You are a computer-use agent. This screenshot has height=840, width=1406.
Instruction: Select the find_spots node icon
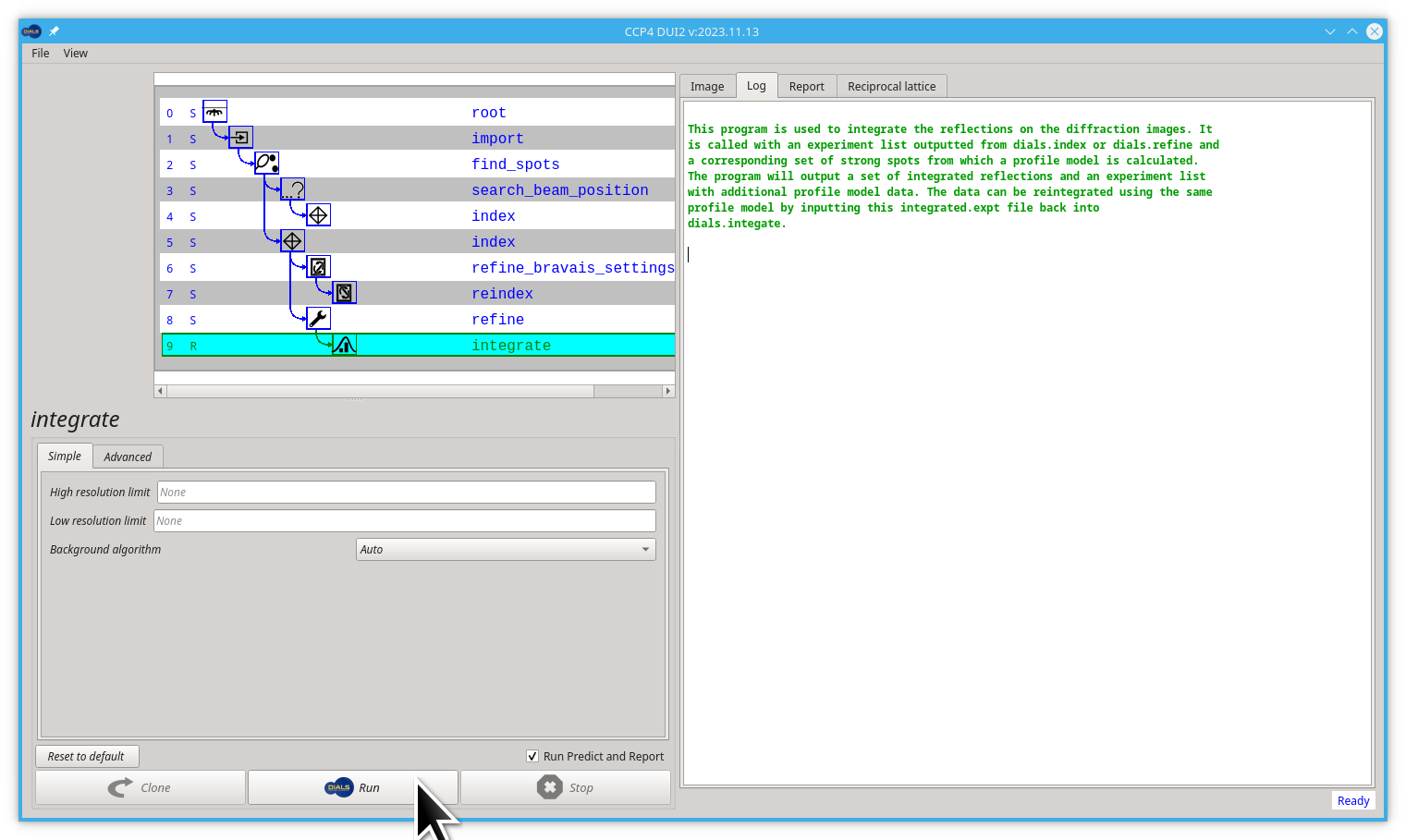tap(266, 164)
